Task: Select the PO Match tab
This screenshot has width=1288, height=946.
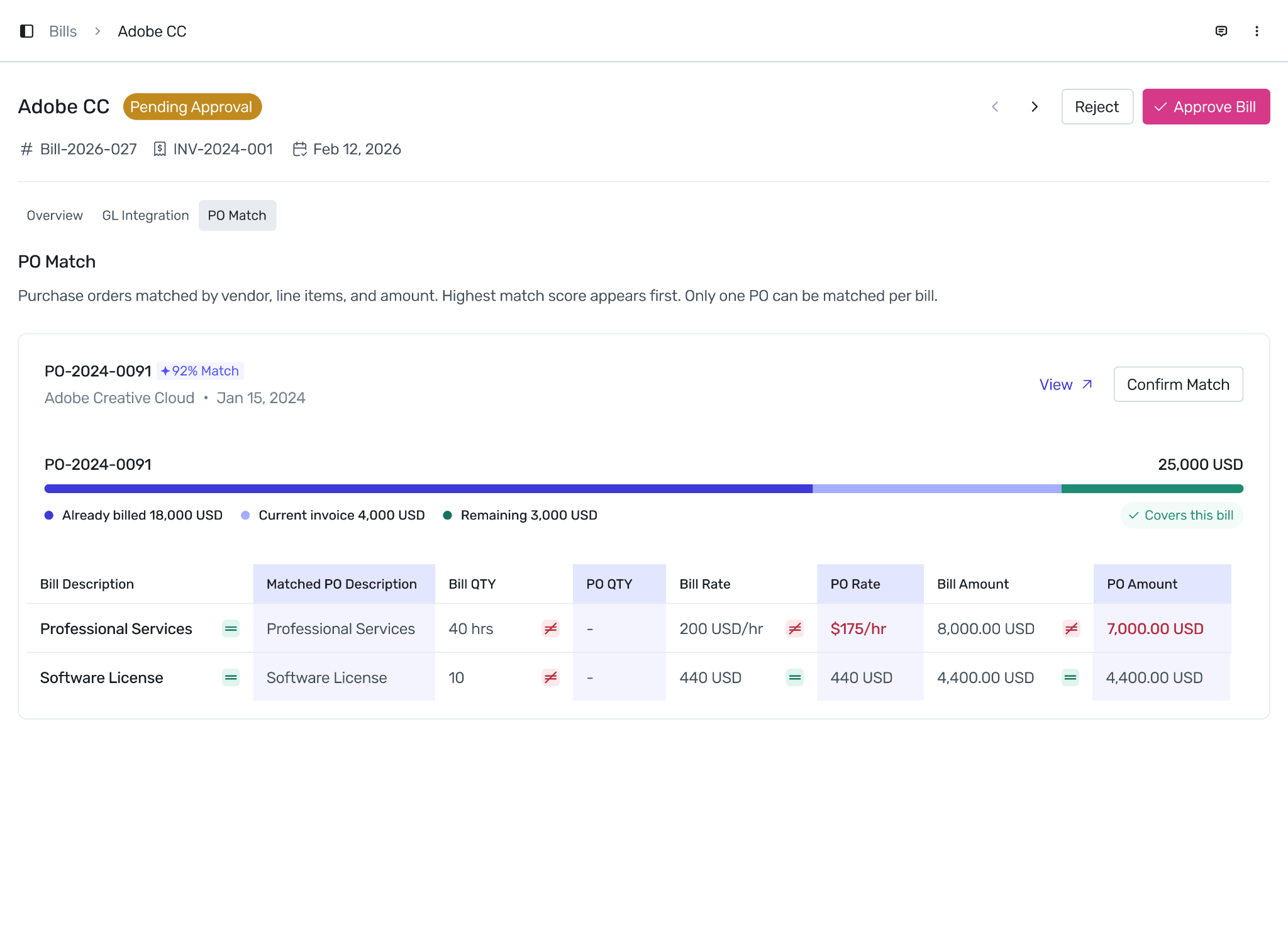Action: [x=237, y=215]
